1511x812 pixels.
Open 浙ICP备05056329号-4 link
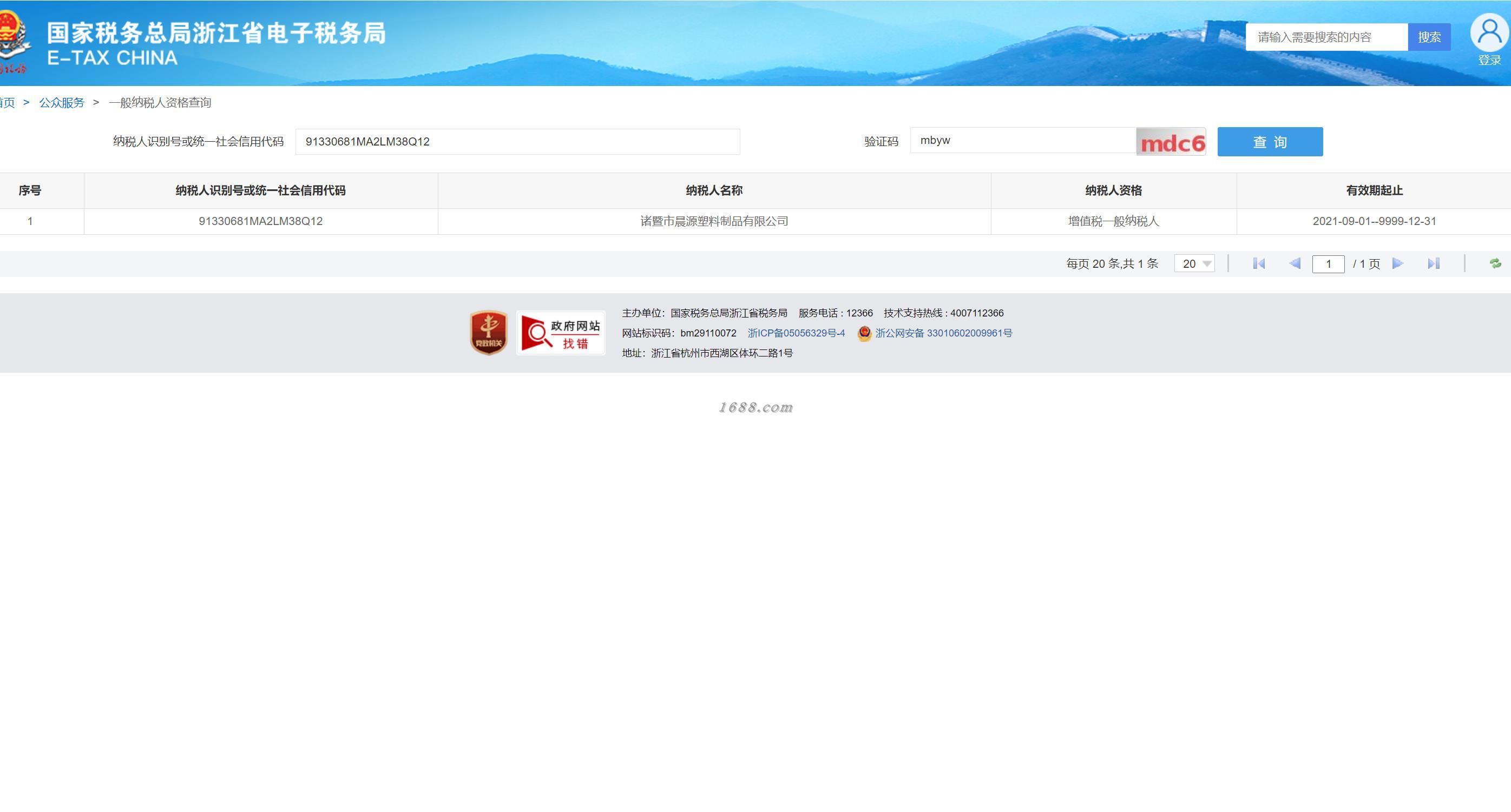pyautogui.click(x=796, y=333)
